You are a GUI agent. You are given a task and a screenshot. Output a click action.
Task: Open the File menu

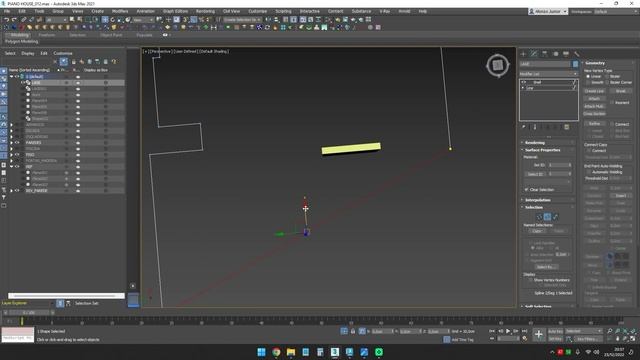click(7, 11)
